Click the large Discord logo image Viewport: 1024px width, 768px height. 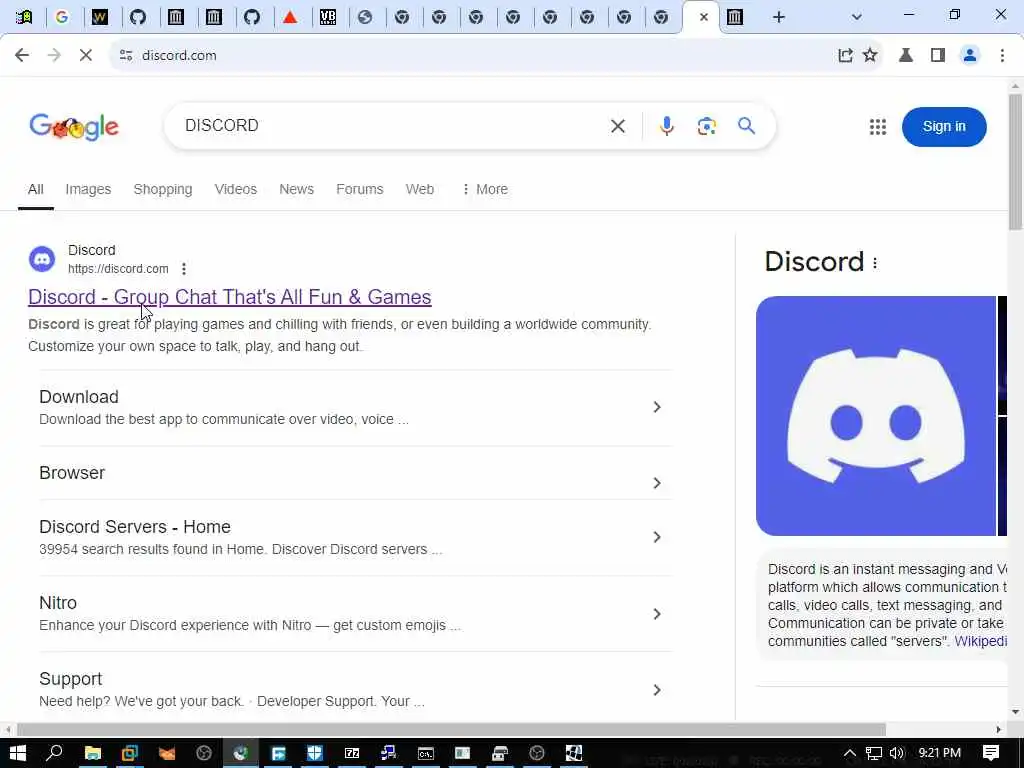pyautogui.click(x=876, y=416)
